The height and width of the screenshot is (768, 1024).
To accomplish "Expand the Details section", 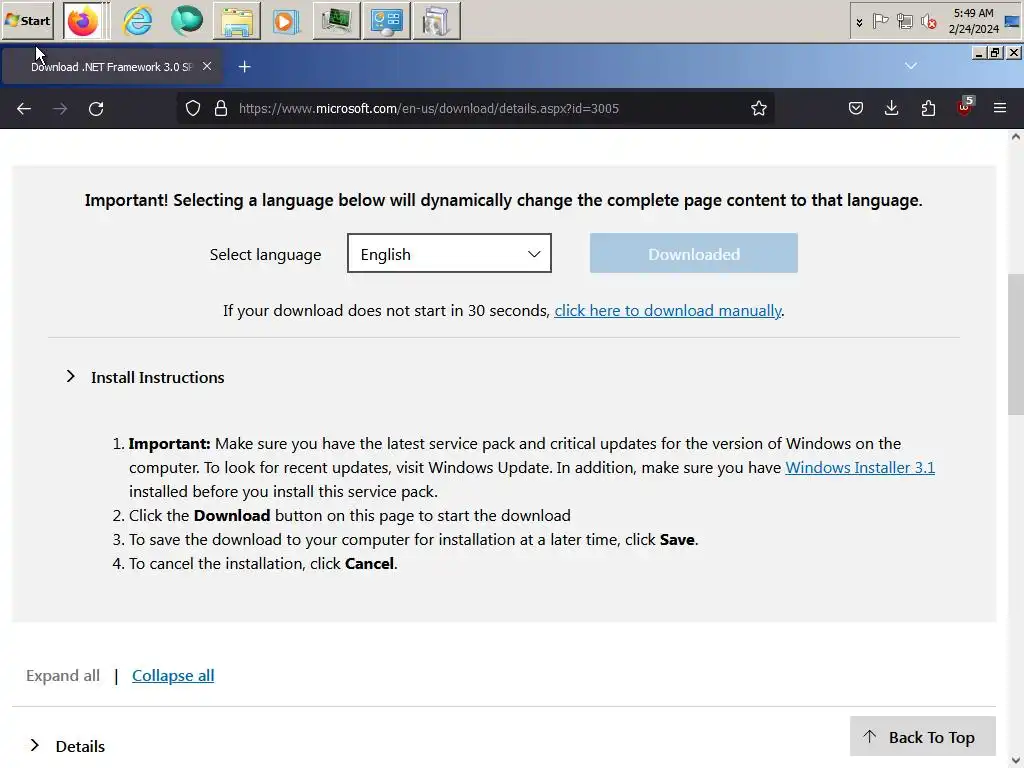I will point(68,746).
